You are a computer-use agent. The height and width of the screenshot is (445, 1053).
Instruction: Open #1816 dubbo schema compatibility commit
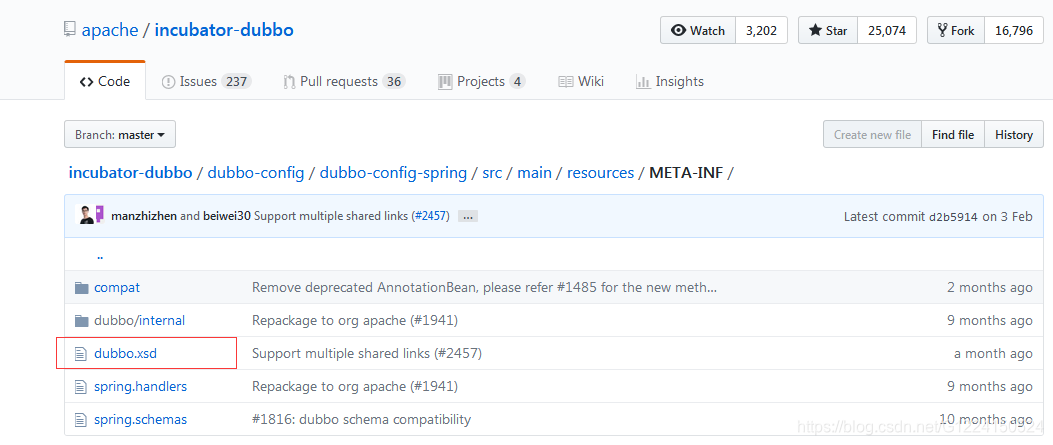(x=361, y=419)
